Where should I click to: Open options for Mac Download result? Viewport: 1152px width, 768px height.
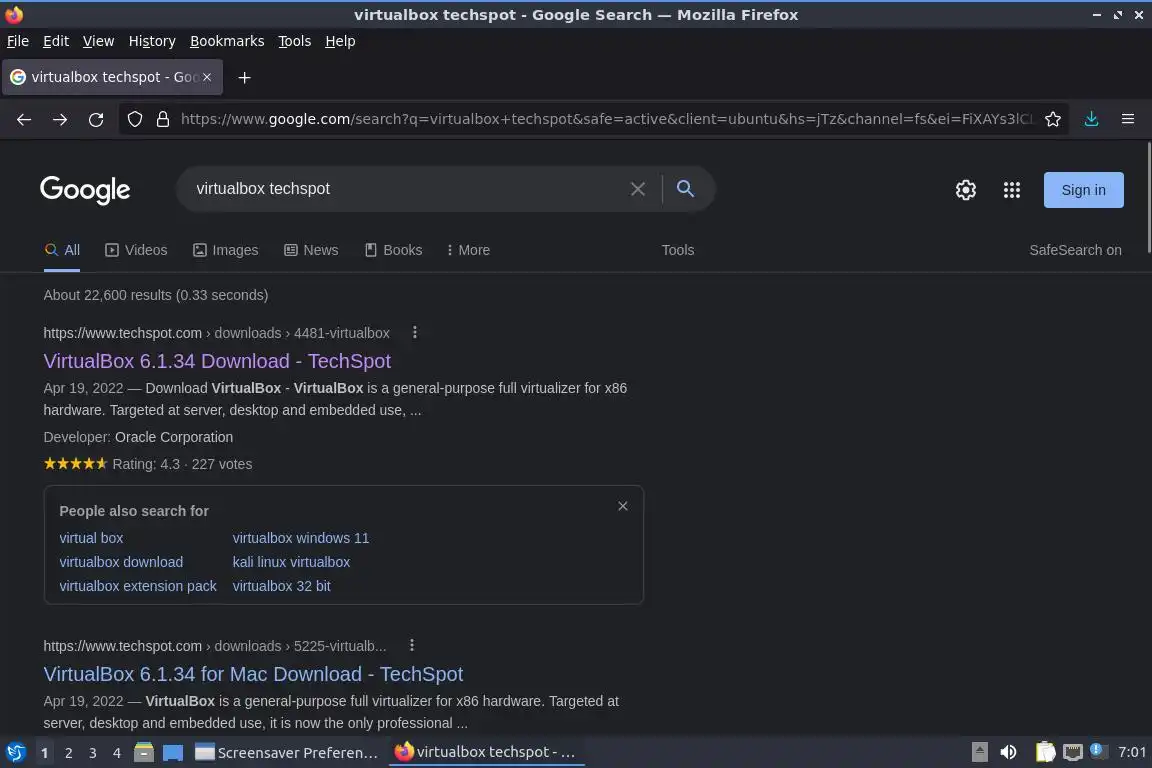click(x=411, y=645)
